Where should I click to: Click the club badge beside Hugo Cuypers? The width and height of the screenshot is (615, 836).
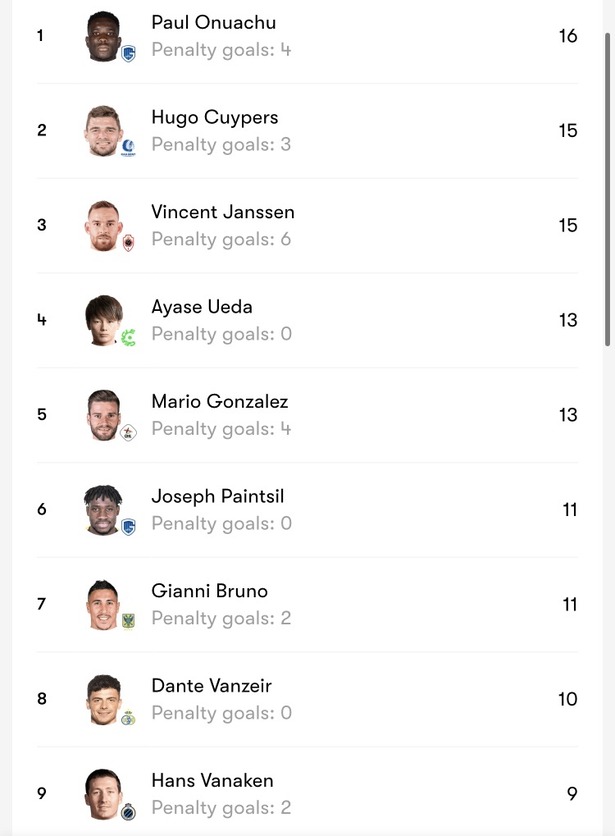click(128, 148)
